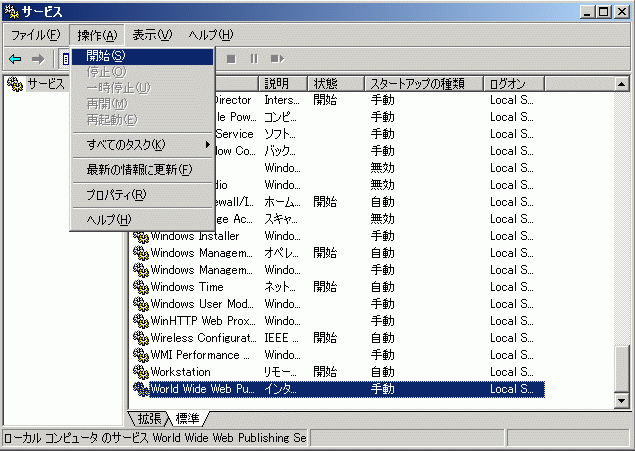This screenshot has width=635, height=451.
Task: Click 操作(A) in the menu bar
Action: point(97,35)
